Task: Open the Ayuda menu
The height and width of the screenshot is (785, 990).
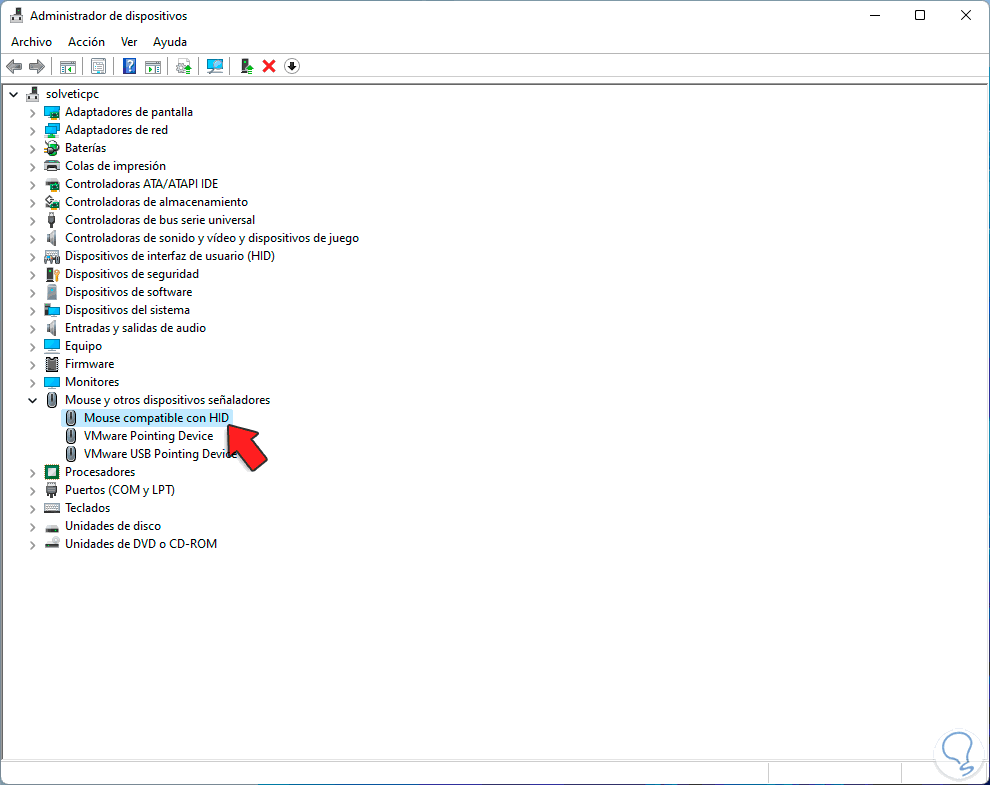Action: click(x=170, y=42)
